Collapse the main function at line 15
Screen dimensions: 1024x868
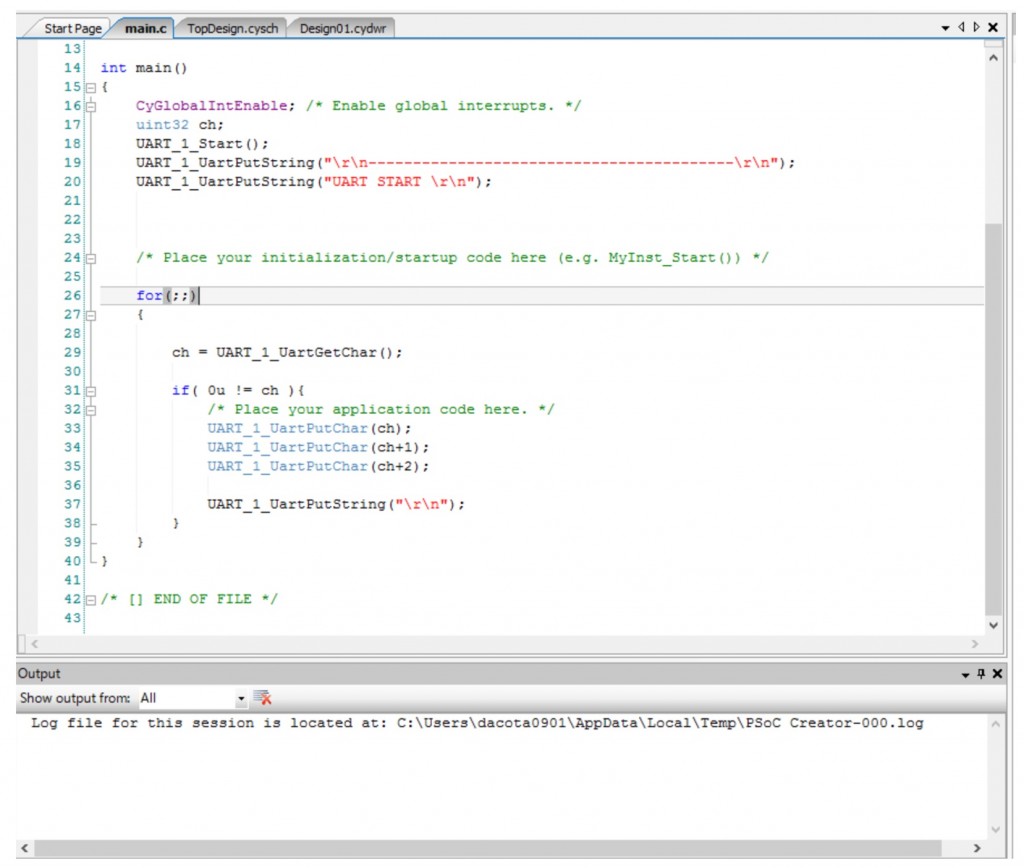[91, 88]
